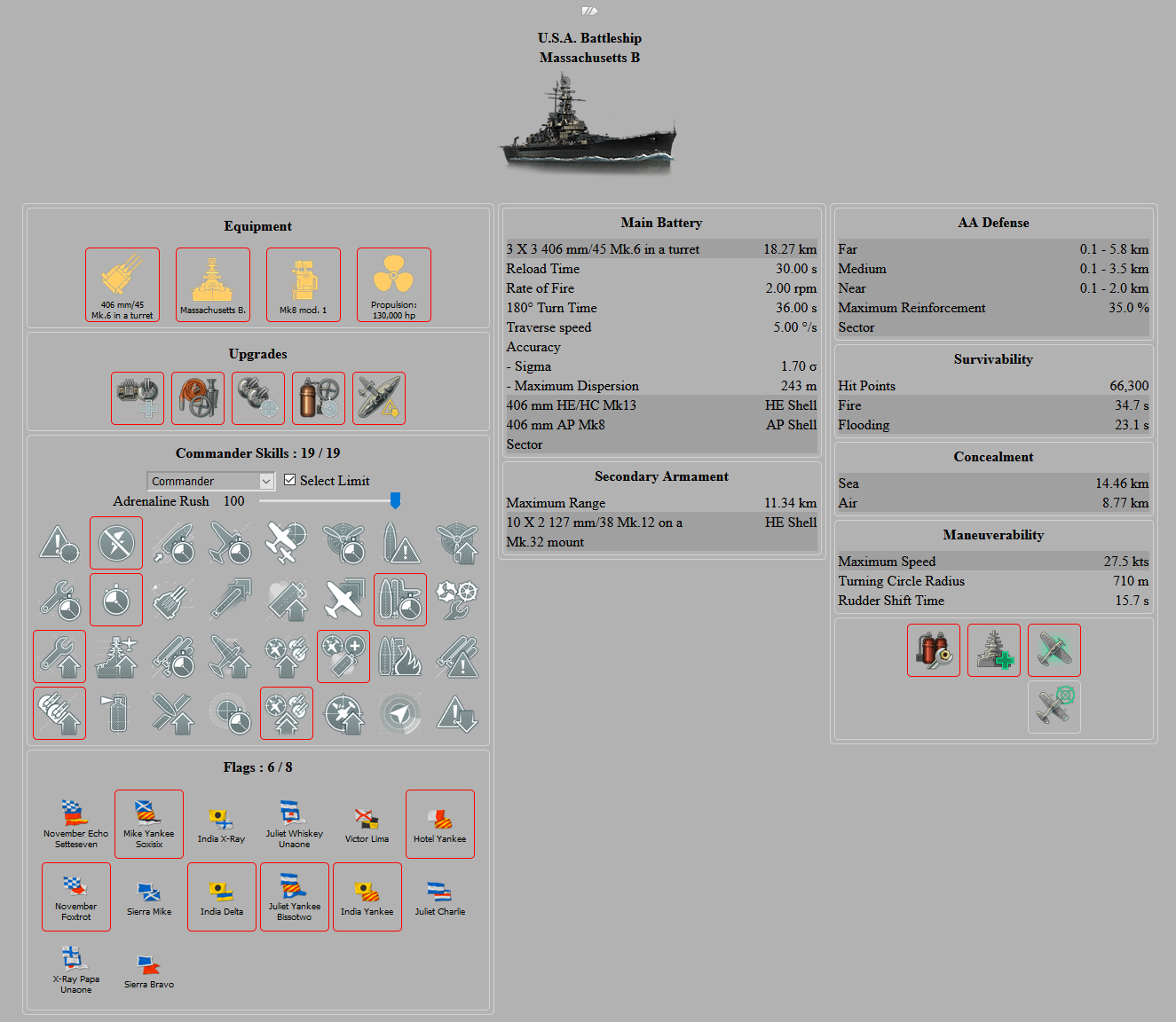Choose the Main Armaments Modification upgrade icon
This screenshot has width=1176, height=1022.
(138, 398)
